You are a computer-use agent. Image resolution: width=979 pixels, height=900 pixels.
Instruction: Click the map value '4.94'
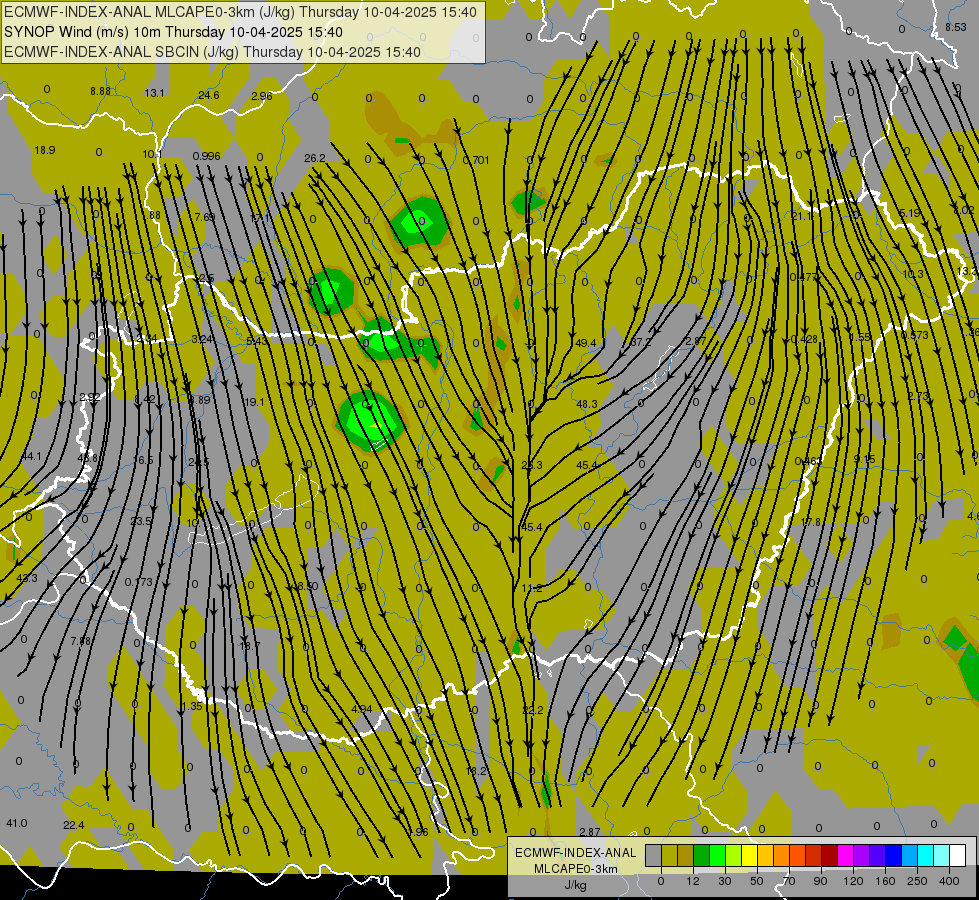[x=362, y=709]
